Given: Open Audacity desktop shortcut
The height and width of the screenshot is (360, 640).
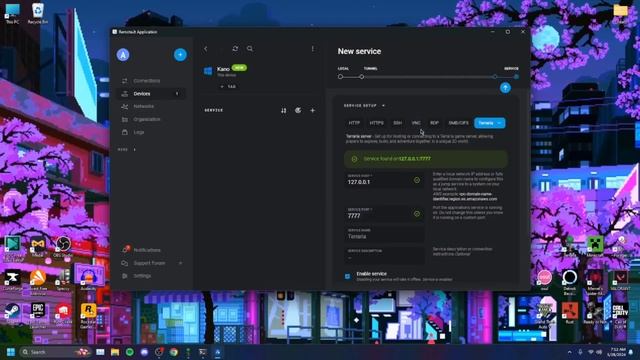Looking at the screenshot, I should point(88,278).
